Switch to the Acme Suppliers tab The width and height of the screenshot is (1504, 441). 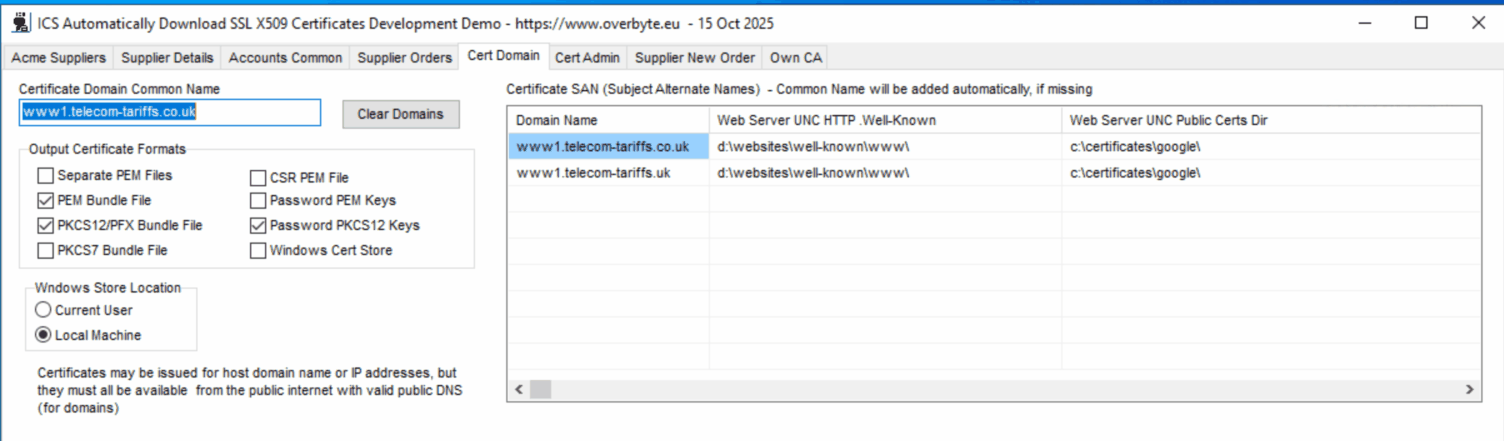click(58, 57)
